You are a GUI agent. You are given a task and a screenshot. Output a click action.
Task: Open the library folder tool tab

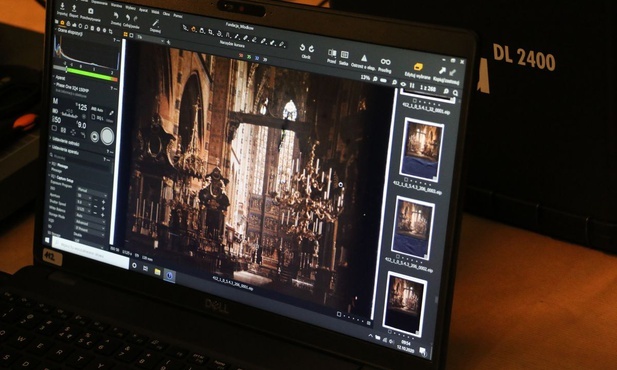pyautogui.click(x=56, y=23)
